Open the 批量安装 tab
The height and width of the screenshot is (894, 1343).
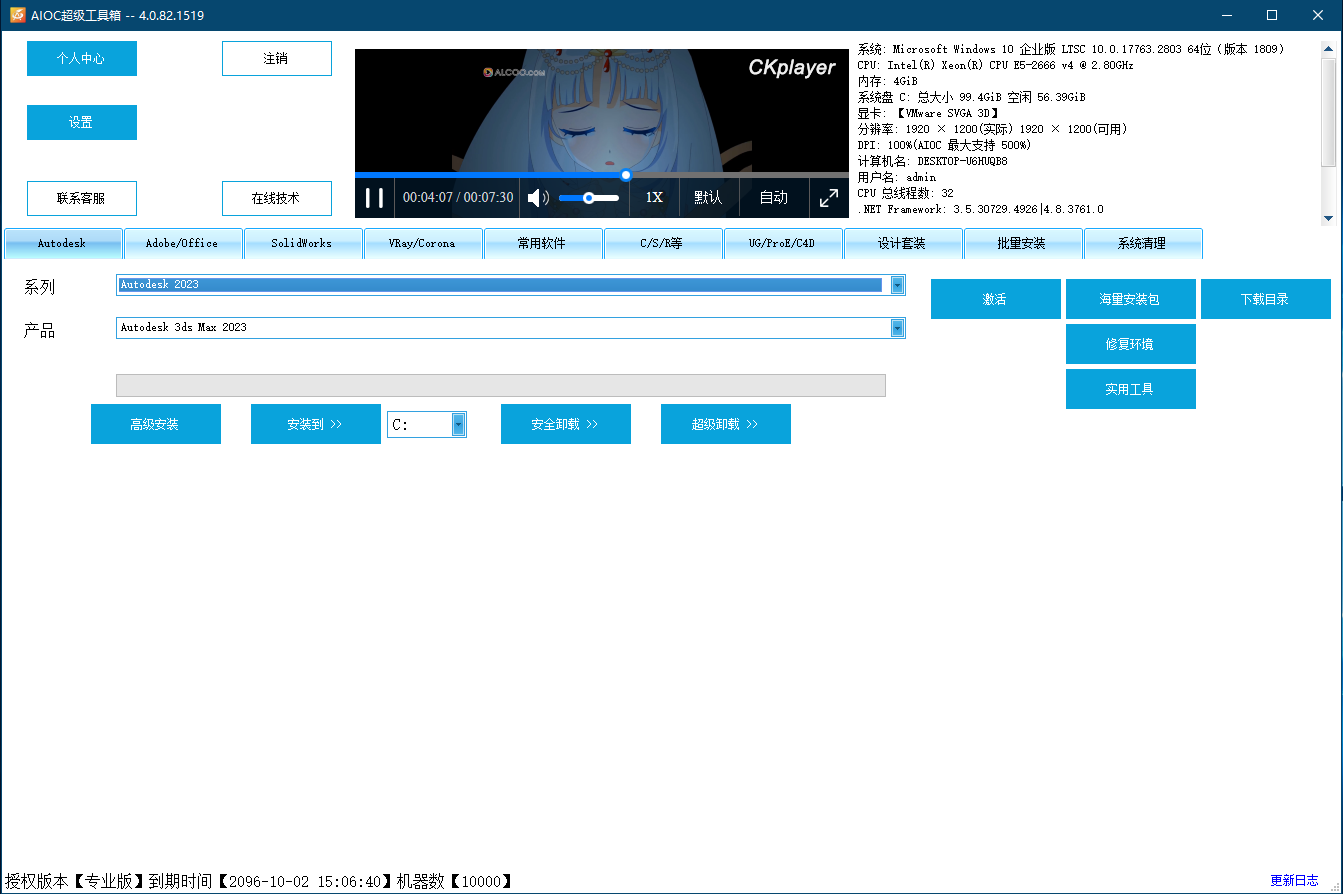(1023, 243)
